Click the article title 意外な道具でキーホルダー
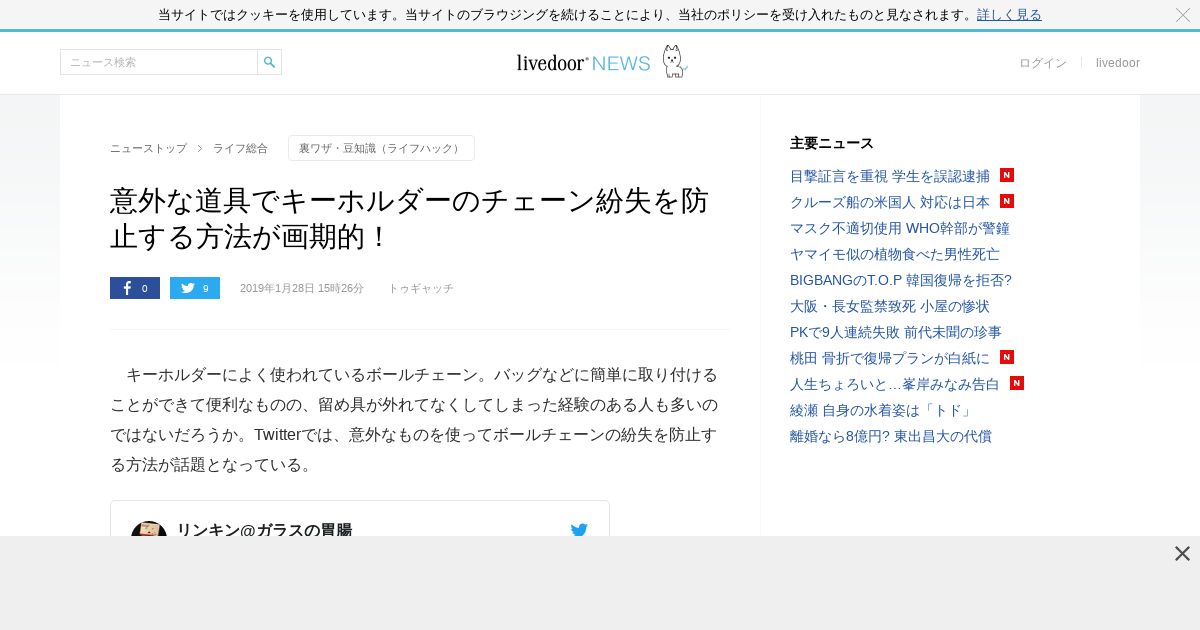Viewport: 1200px width, 630px height. pos(409,219)
